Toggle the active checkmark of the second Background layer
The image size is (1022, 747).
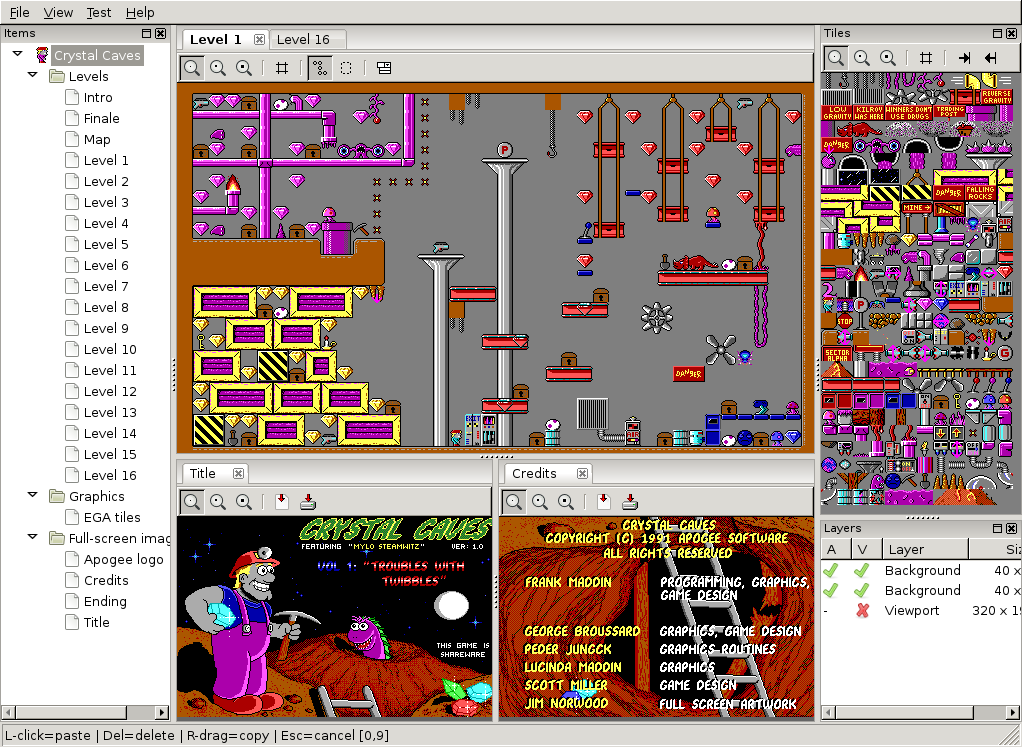(x=830, y=591)
